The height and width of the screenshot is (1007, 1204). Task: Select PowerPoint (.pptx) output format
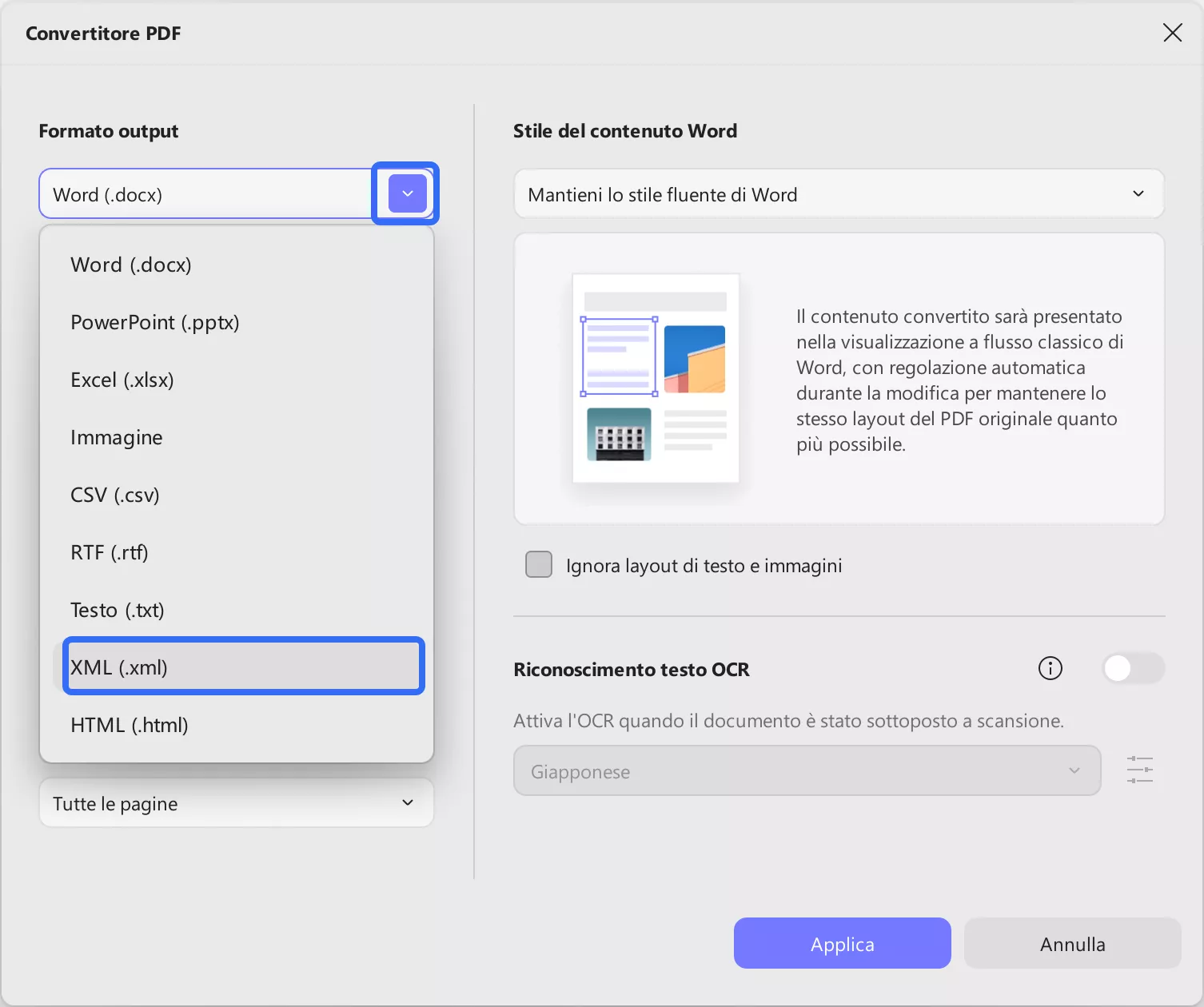pos(154,322)
